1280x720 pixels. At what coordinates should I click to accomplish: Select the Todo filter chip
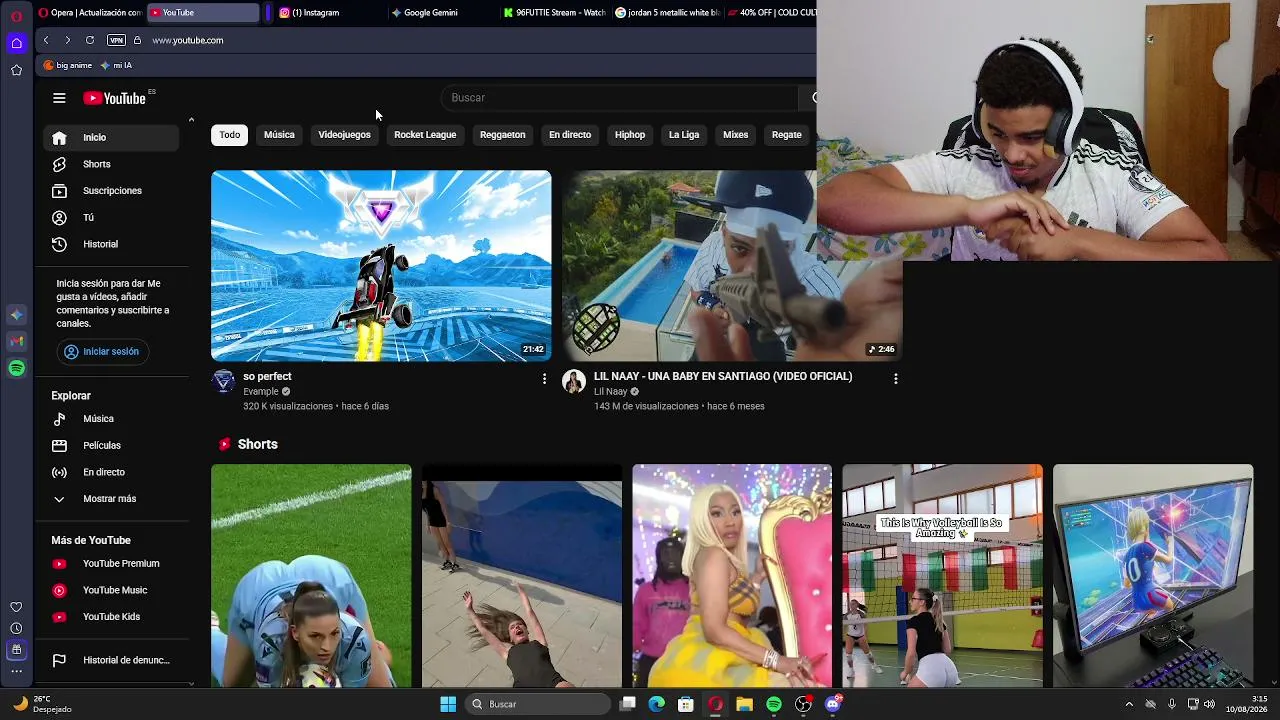(x=230, y=135)
